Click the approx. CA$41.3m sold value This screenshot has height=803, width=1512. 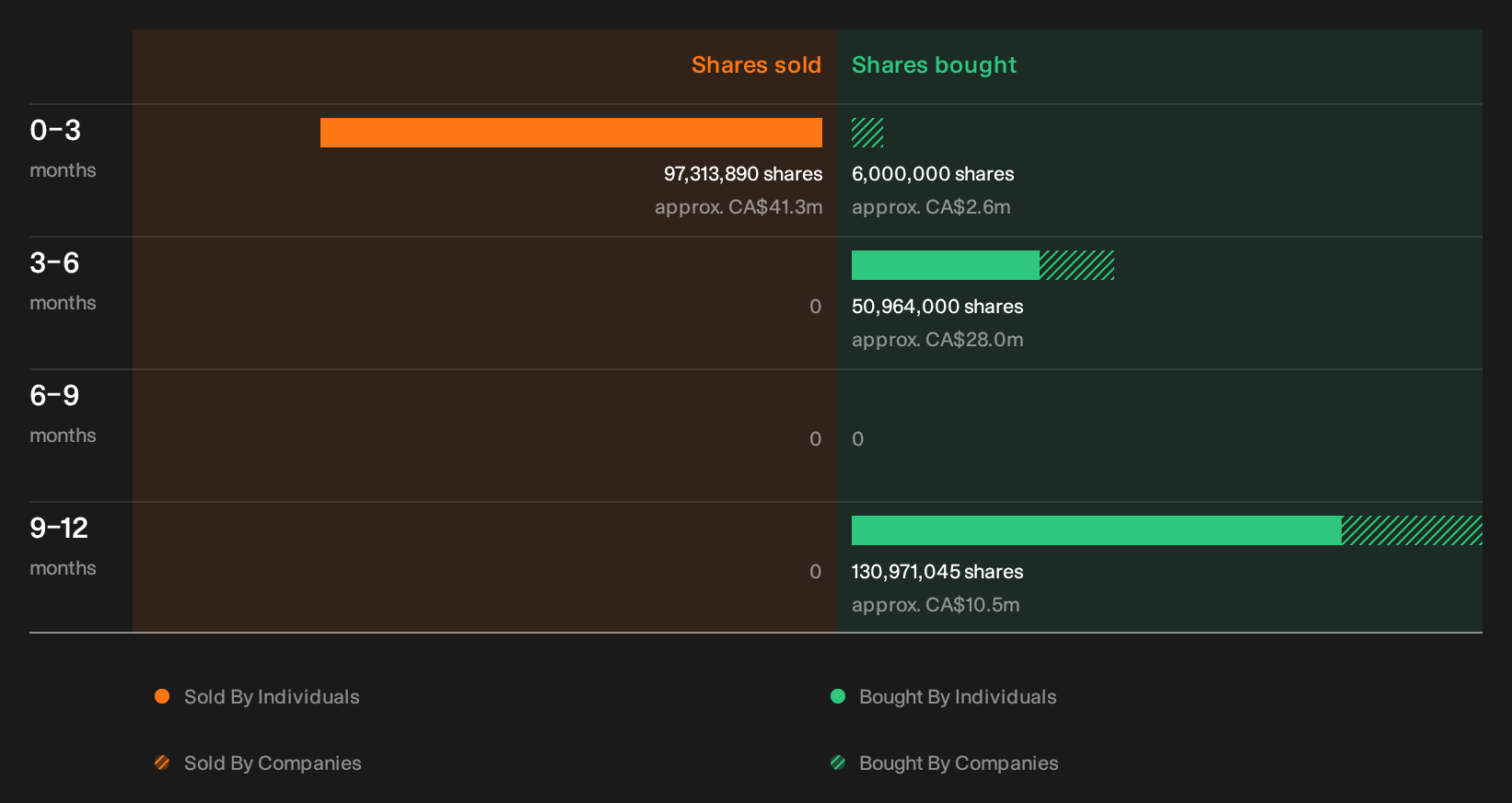739,207
